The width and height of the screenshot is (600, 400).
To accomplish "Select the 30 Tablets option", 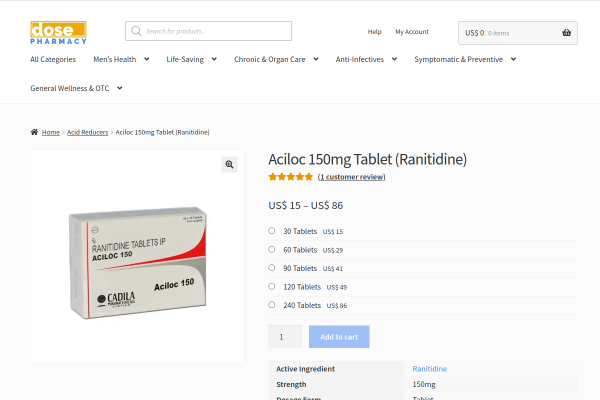I will [272, 231].
